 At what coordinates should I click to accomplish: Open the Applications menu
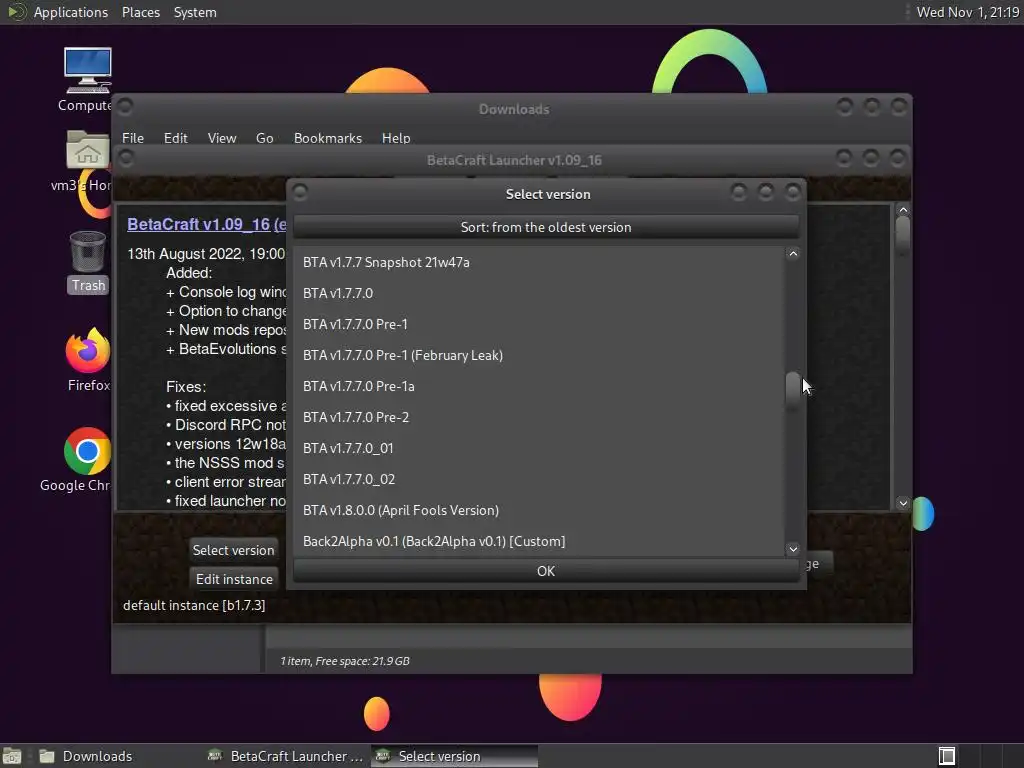pyautogui.click(x=71, y=12)
